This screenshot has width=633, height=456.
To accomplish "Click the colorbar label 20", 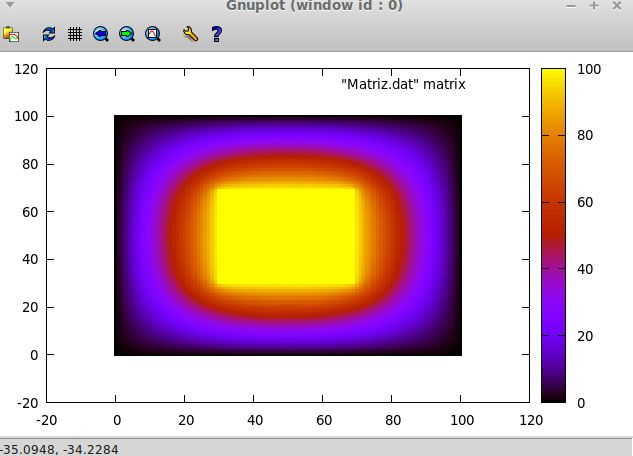I will coord(585,336).
